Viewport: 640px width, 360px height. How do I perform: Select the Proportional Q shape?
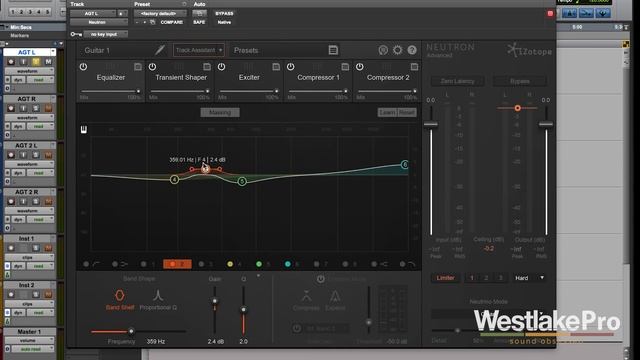(158, 299)
